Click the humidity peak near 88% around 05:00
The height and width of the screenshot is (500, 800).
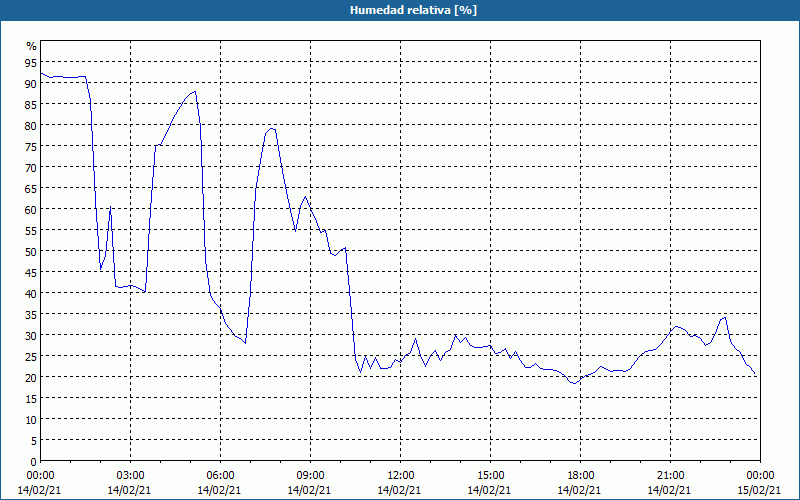click(195, 92)
